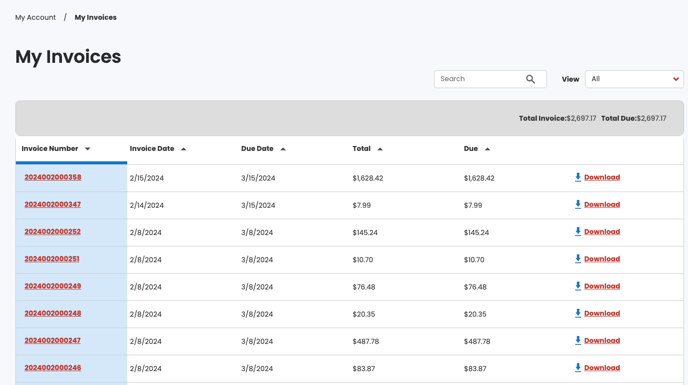Open invoice 2024002000251
This screenshot has width=688, height=385.
[52, 259]
